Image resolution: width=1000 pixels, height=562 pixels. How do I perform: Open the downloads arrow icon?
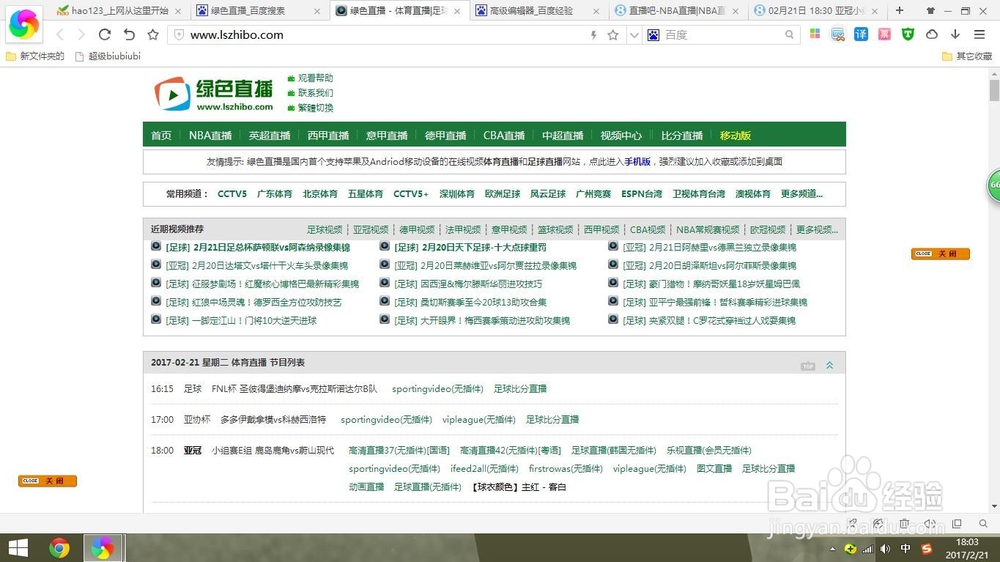955,34
